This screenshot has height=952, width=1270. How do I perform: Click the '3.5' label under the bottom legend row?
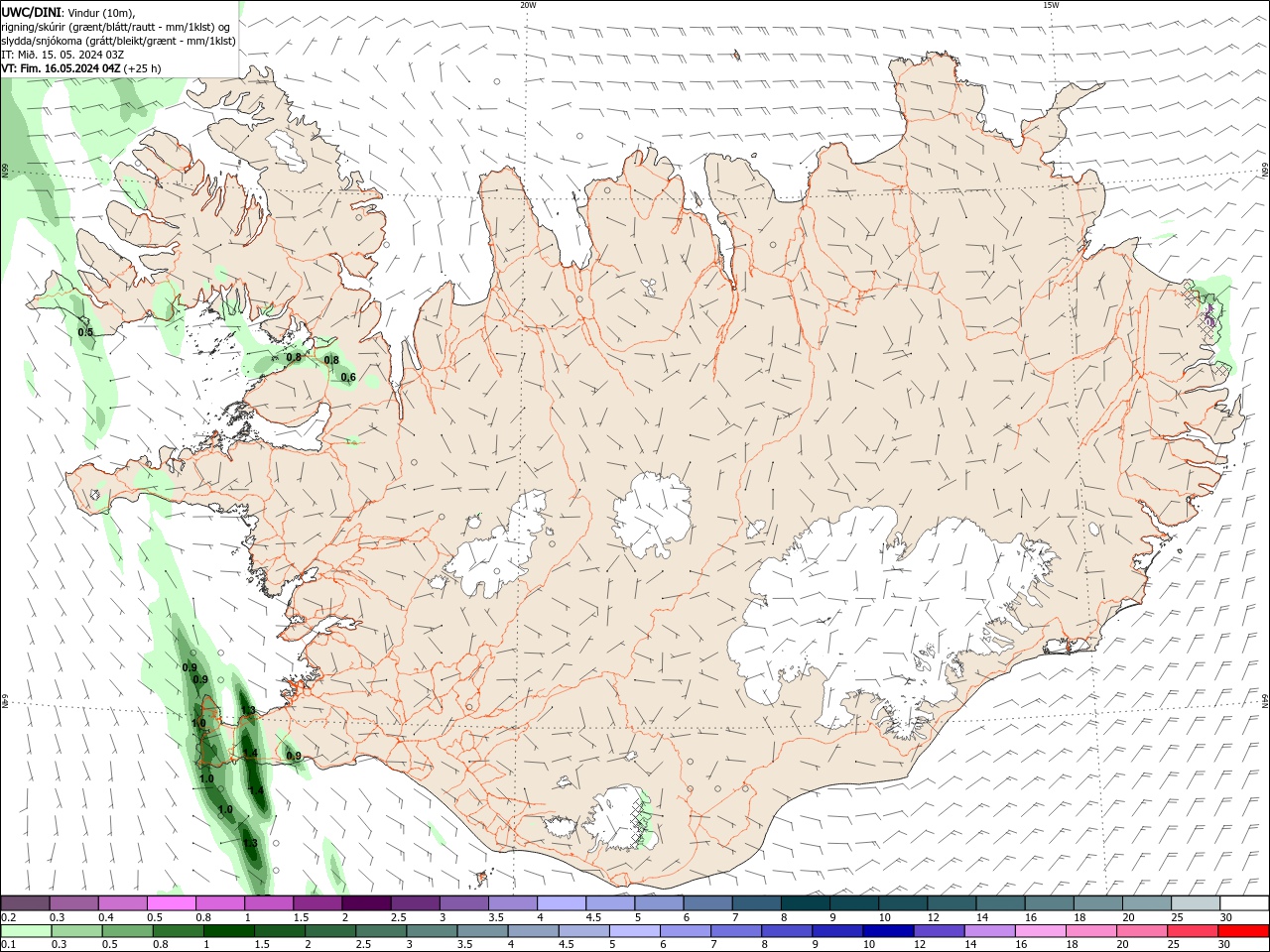464,945
